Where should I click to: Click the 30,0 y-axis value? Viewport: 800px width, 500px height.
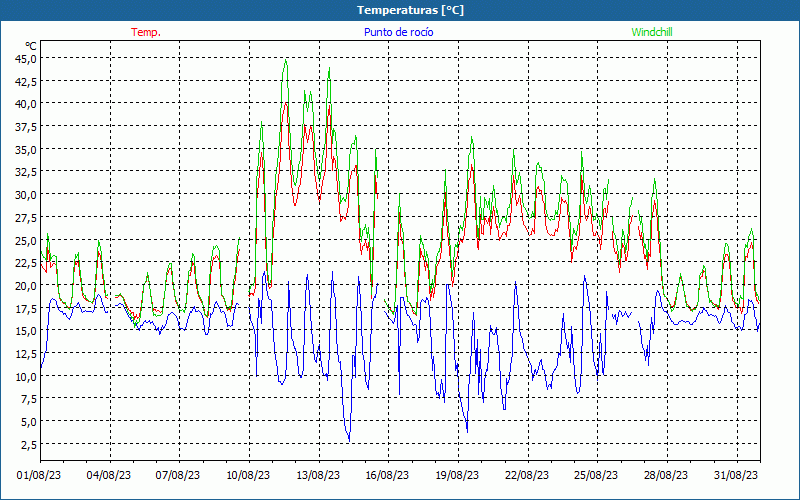25,194
